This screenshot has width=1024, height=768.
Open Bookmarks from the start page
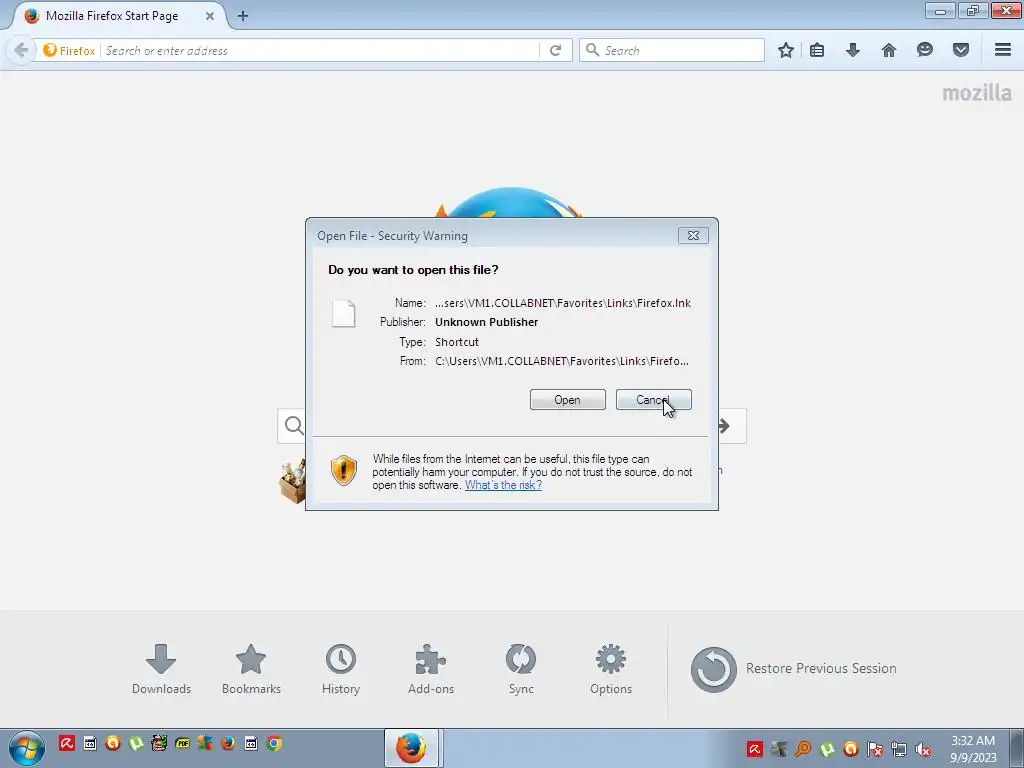[x=251, y=669]
